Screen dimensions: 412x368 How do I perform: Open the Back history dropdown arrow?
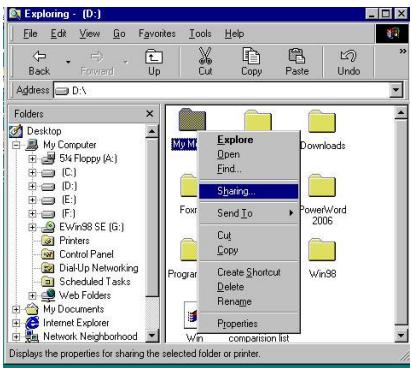68,62
